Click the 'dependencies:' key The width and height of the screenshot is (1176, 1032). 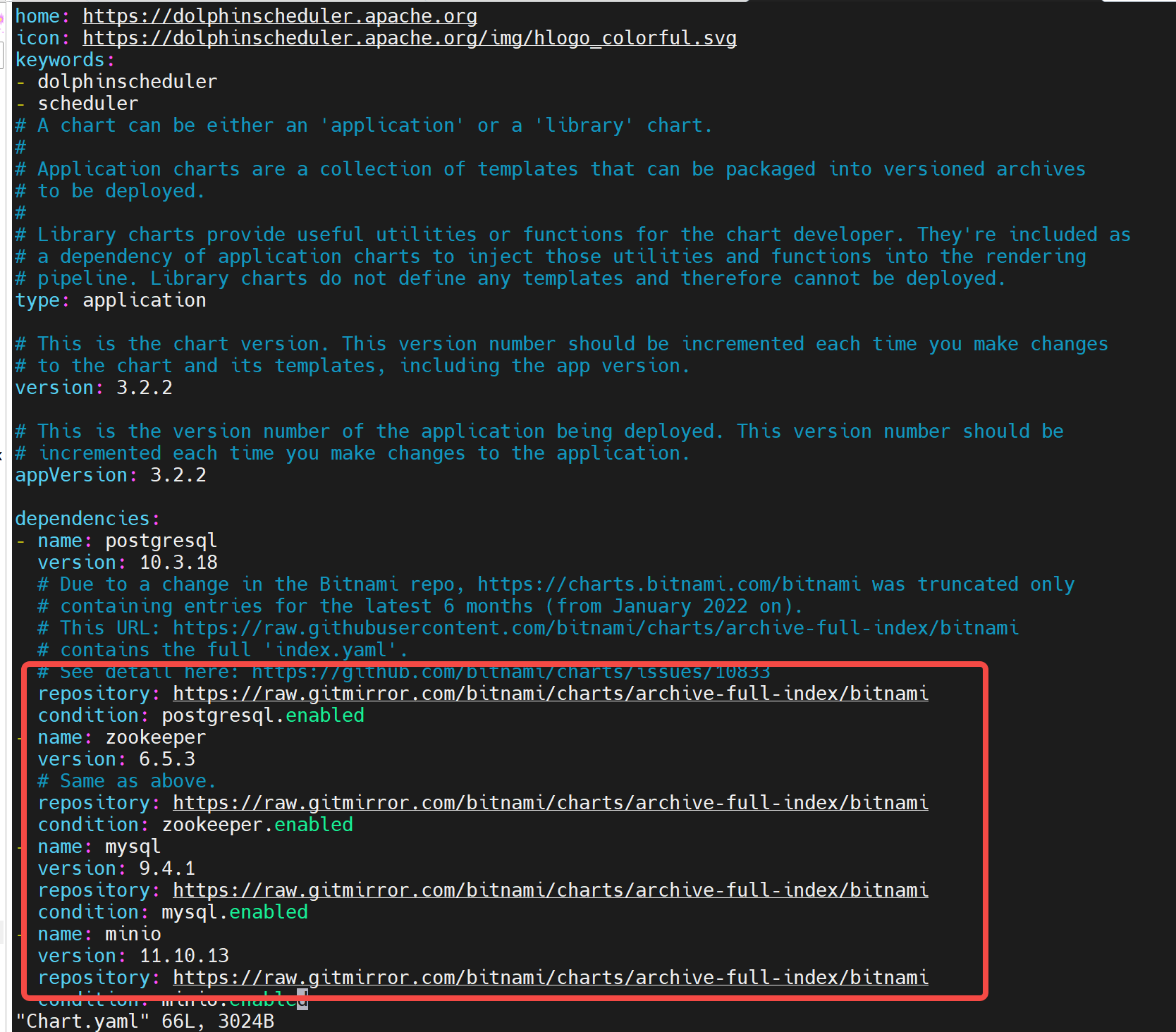pos(87,519)
